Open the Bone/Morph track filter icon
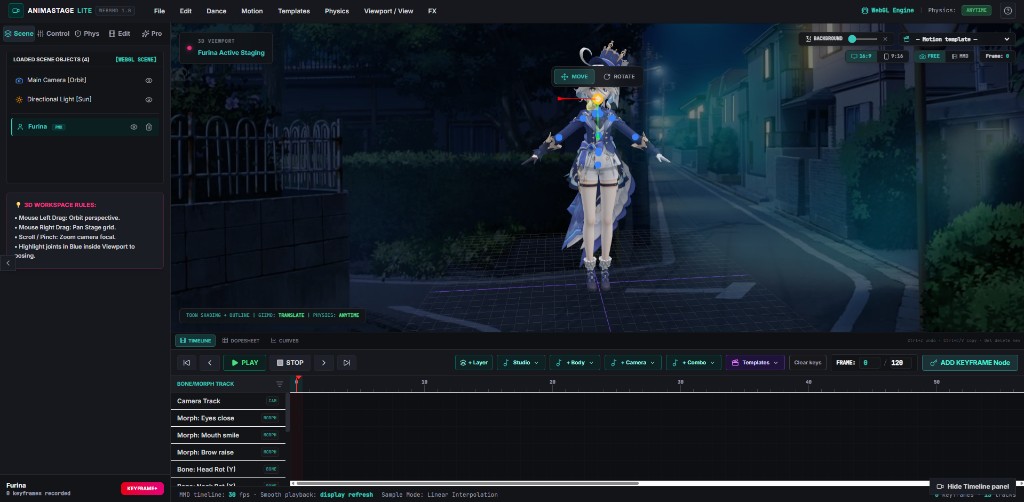Viewport: 1024px width, 502px height. click(280, 384)
